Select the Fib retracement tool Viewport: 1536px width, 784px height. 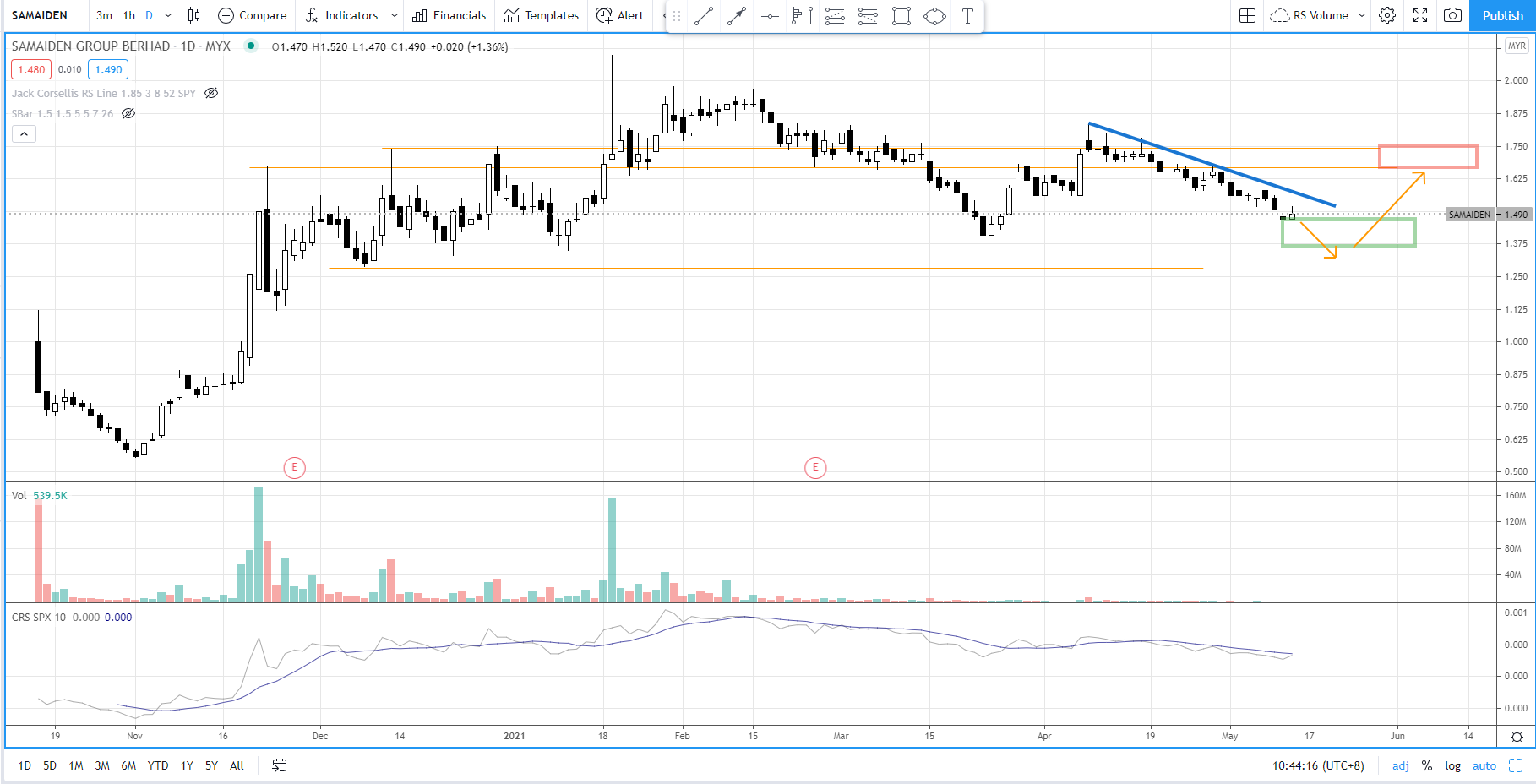point(835,16)
